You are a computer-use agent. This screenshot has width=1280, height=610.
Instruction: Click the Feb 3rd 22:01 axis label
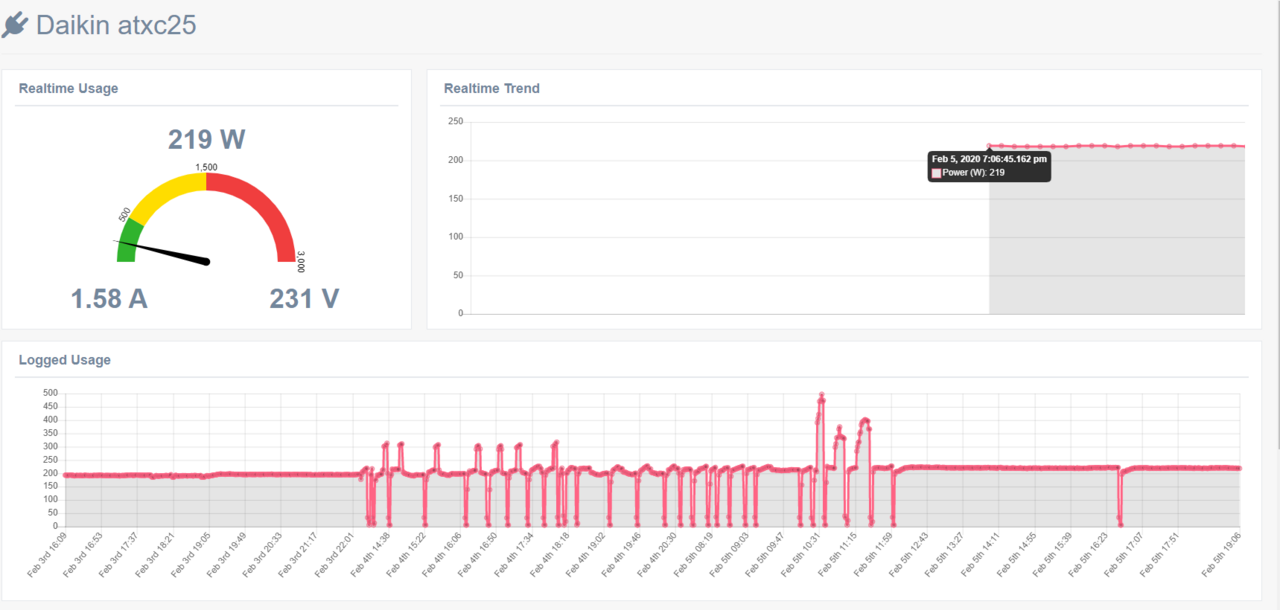click(335, 554)
